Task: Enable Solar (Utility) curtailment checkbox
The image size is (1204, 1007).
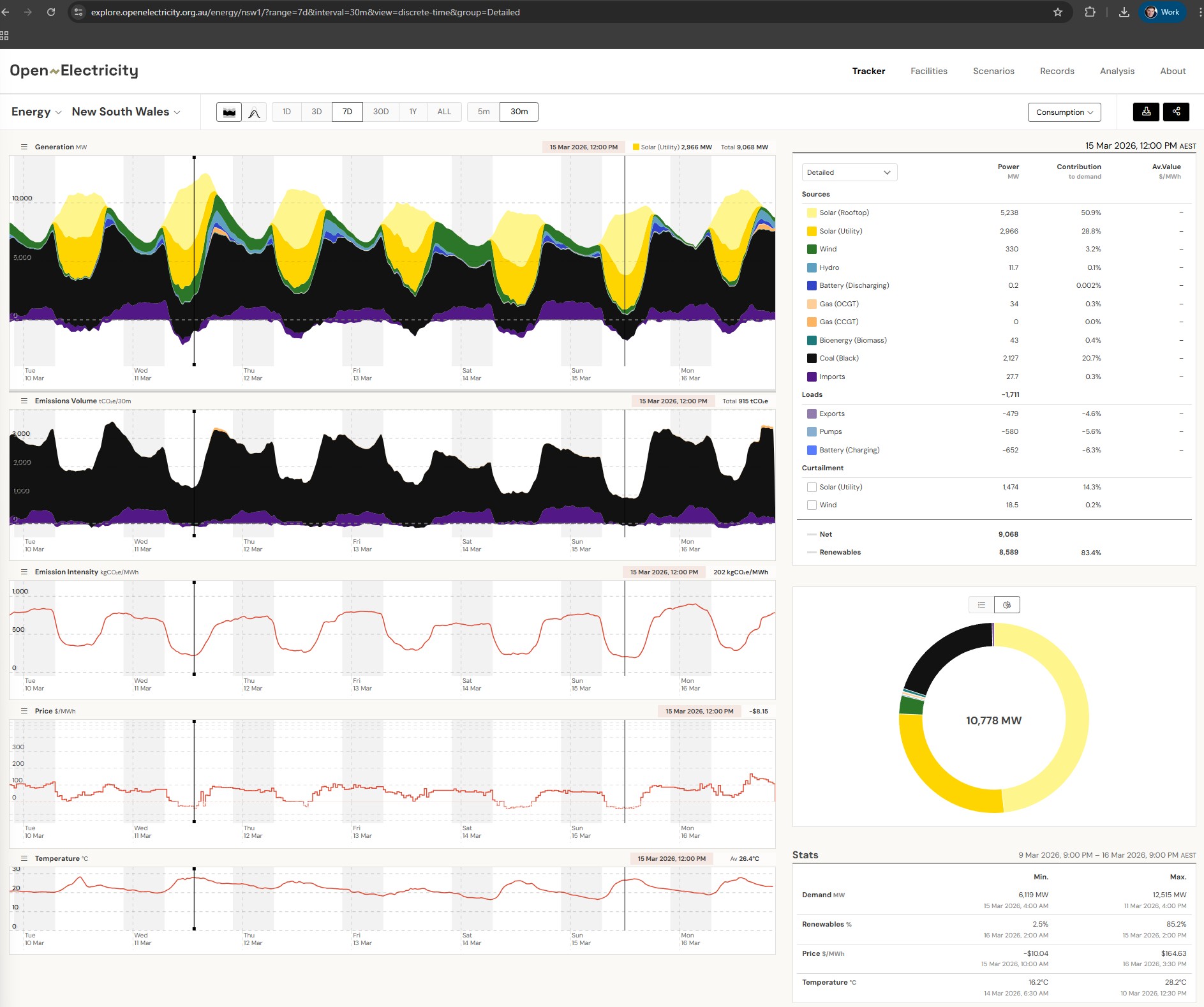Action: (x=812, y=487)
